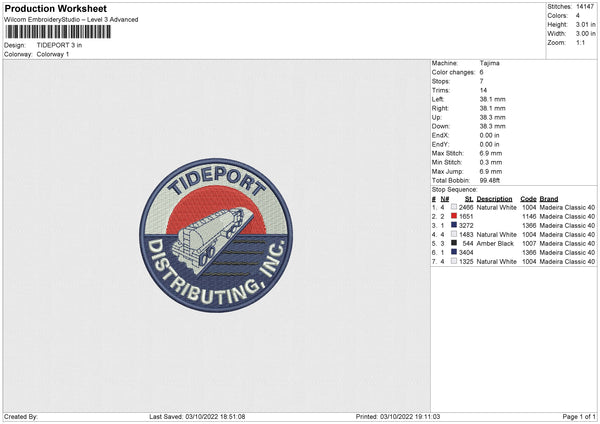The height and width of the screenshot is (424, 600).
Task: Click 'Last Saved: 03/10/2022 18:51:08' footer text
Action: point(197,417)
